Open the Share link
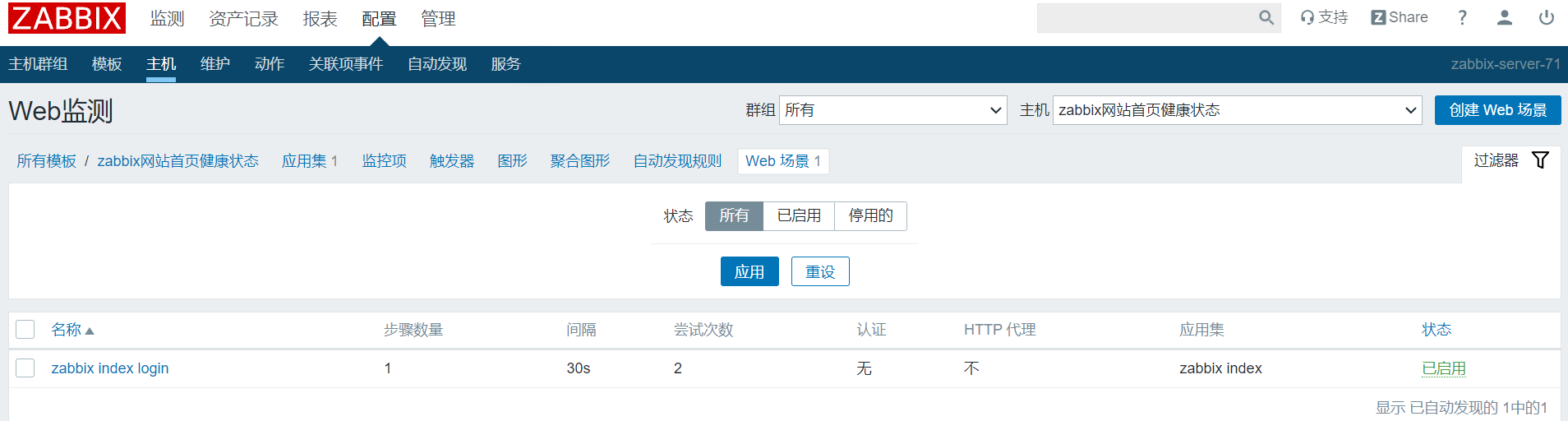Image resolution: width=1568 pixels, height=421 pixels. [x=1400, y=17]
